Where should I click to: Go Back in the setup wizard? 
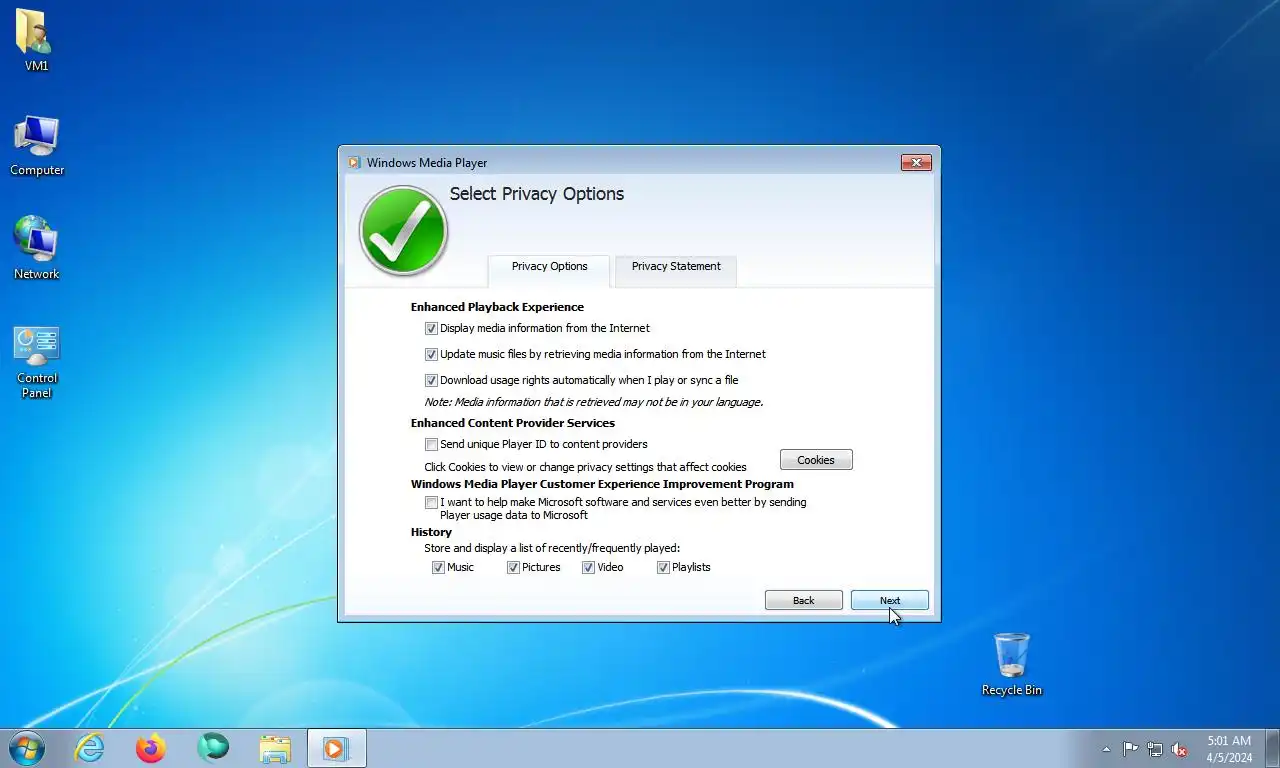click(x=804, y=600)
